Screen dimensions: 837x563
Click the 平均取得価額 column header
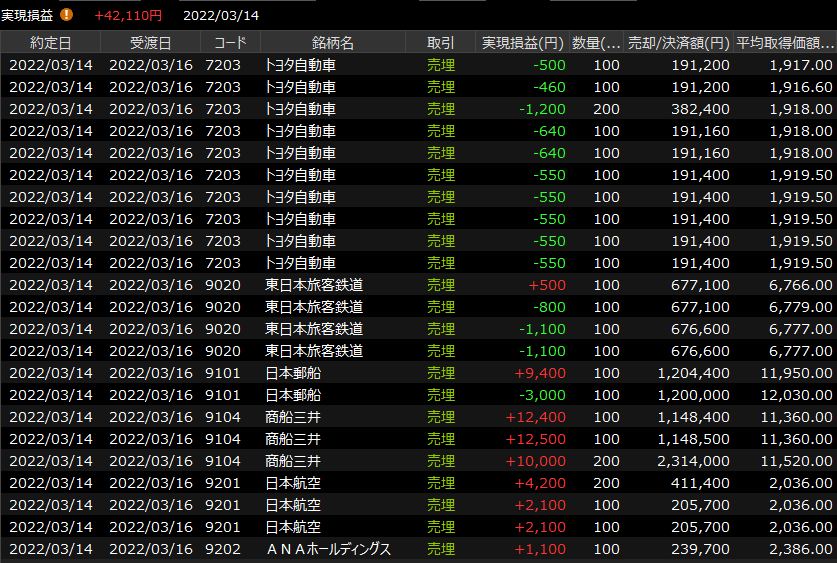click(x=784, y=43)
